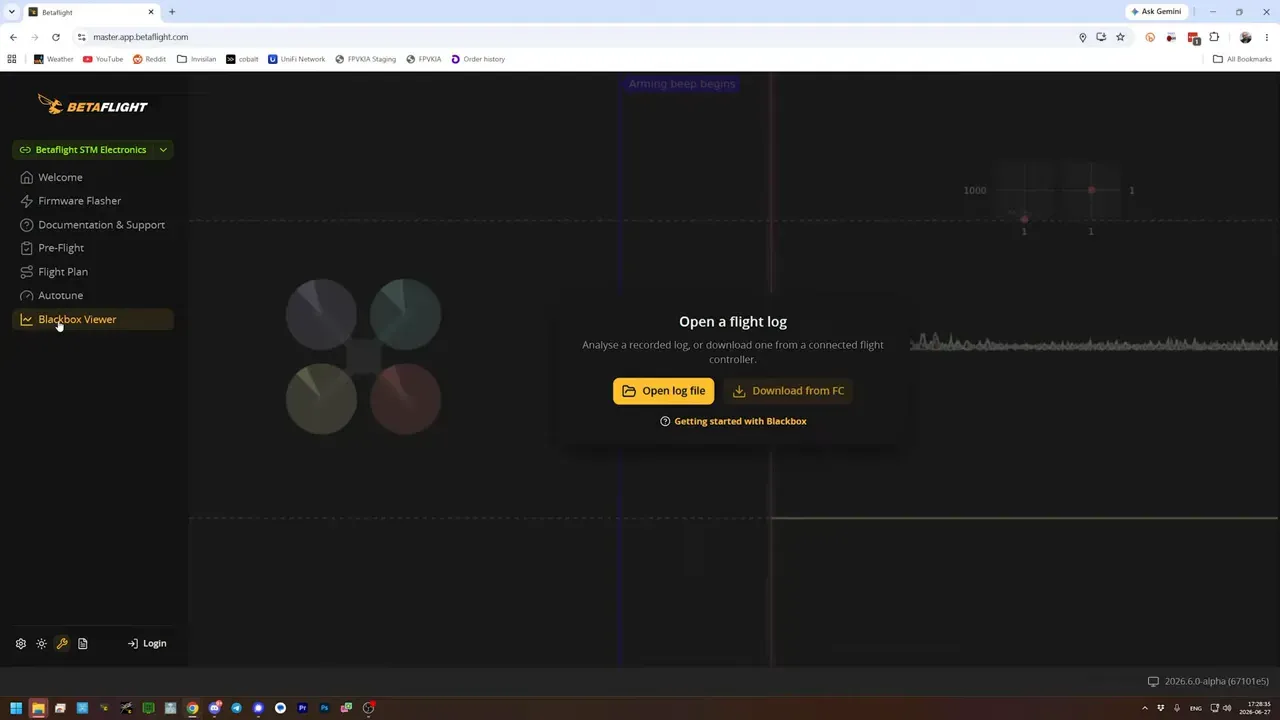Open the cobalt bookmark
This screenshot has height=720, width=1280.
tap(242, 59)
